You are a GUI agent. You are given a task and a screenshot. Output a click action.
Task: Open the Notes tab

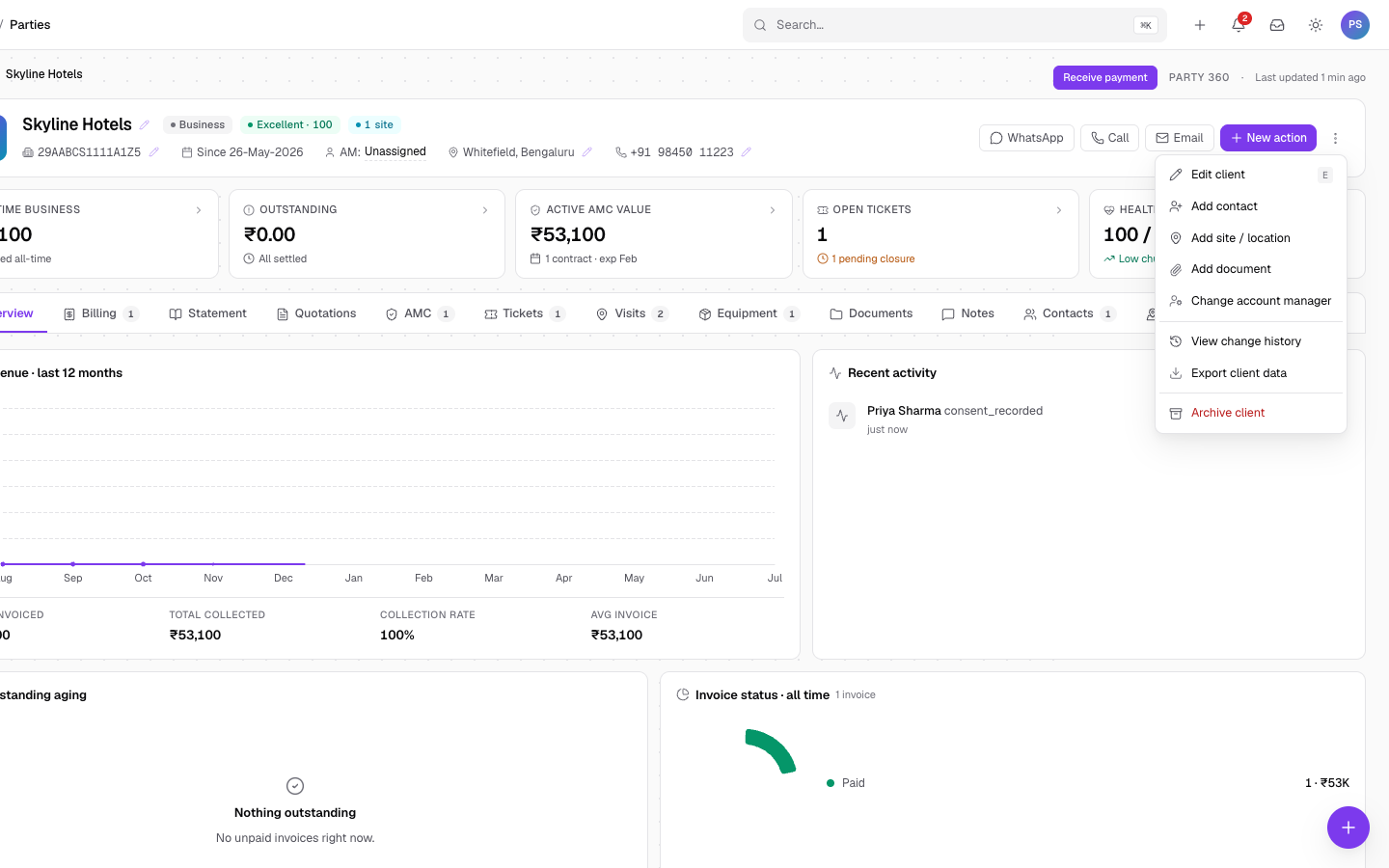[967, 313]
